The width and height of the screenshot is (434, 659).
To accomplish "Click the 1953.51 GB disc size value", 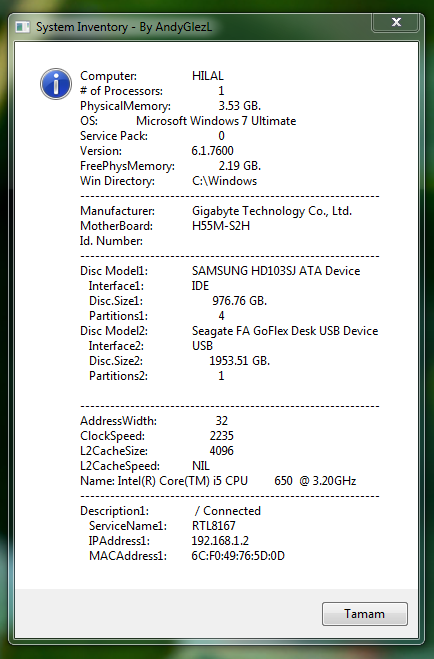I will tap(239, 361).
